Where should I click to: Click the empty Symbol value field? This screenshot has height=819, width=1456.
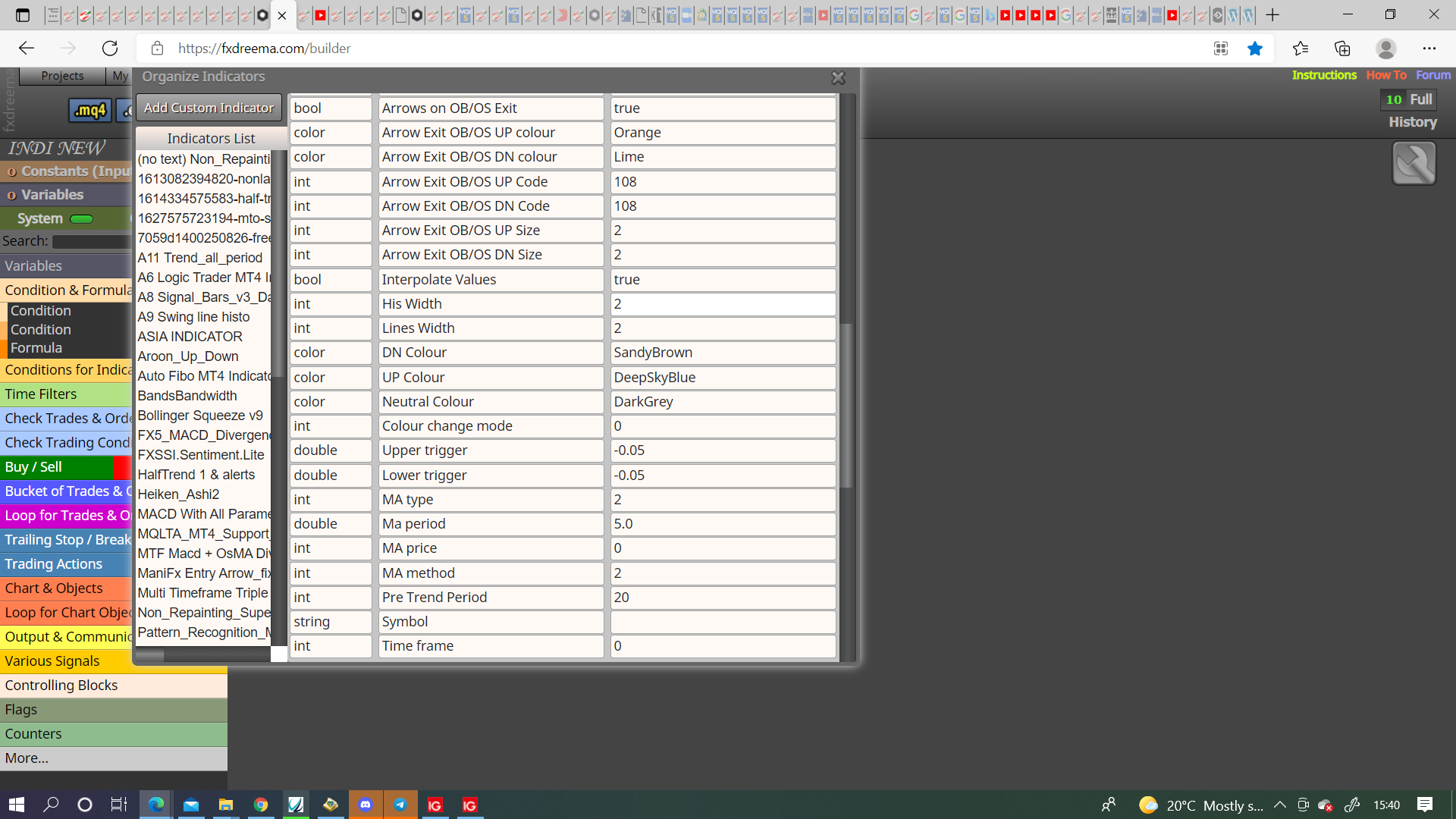(723, 622)
